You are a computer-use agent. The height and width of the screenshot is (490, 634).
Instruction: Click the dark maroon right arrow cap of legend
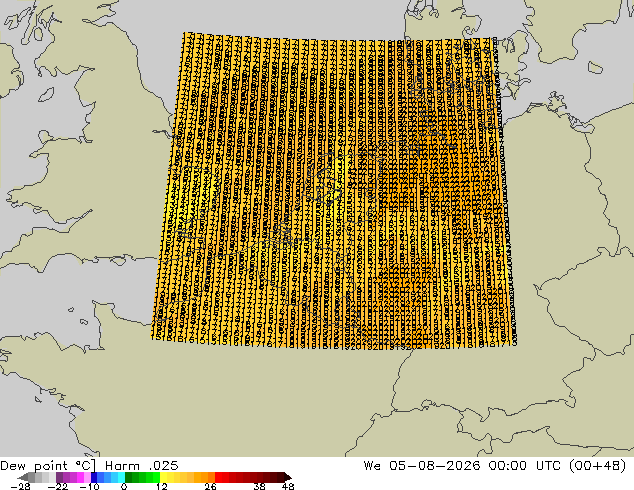click(x=287, y=477)
